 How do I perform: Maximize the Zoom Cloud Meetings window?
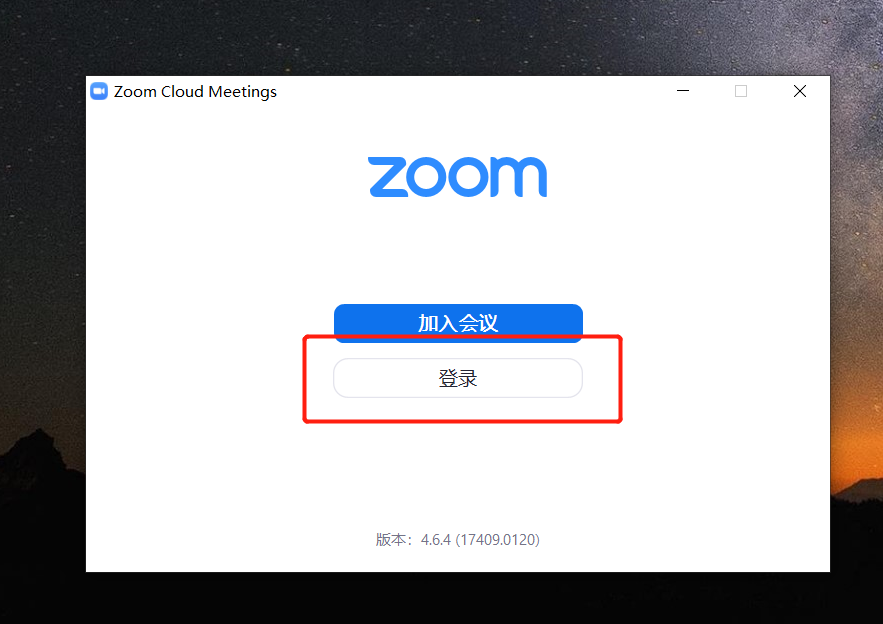[x=741, y=91]
